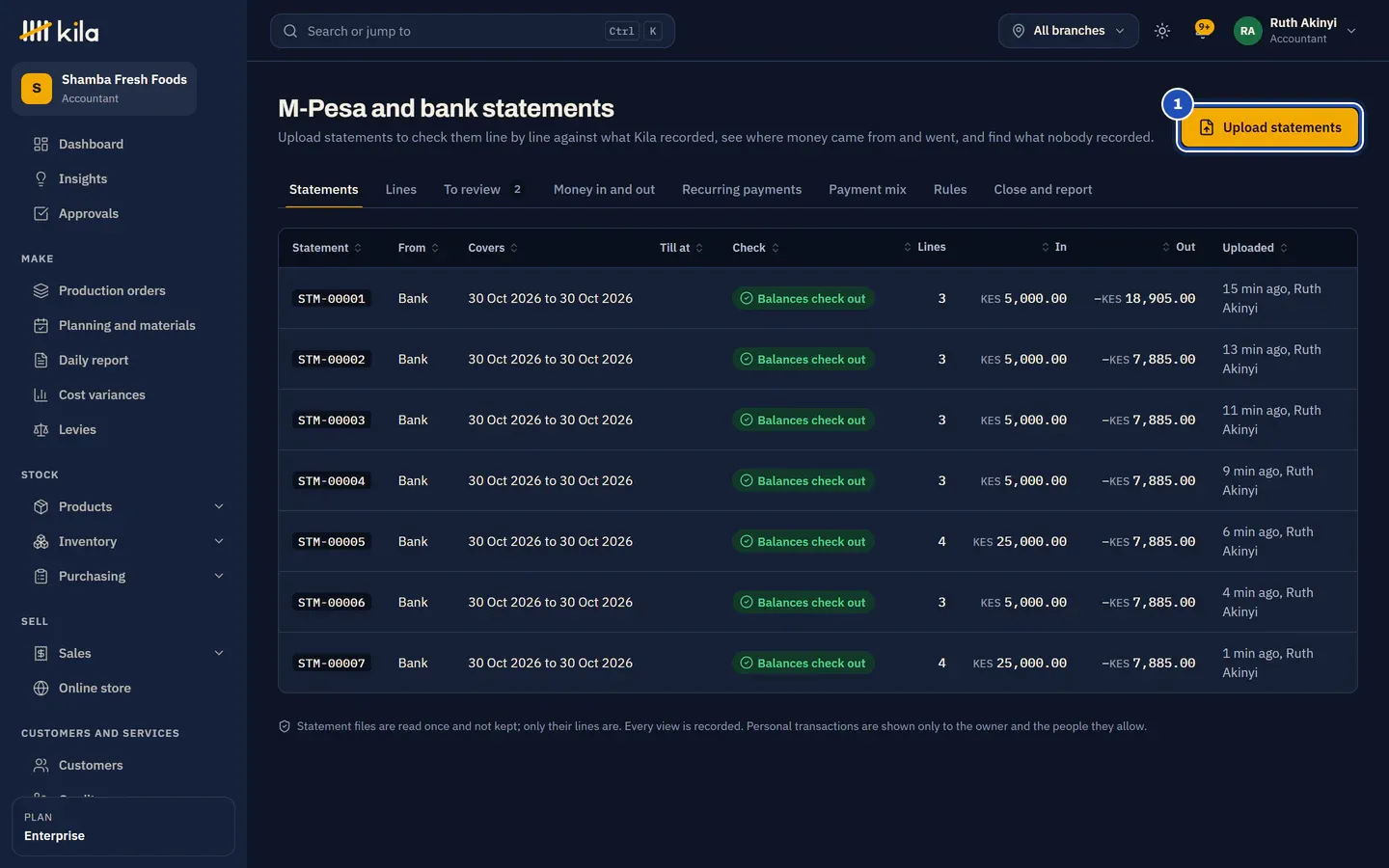Image resolution: width=1389 pixels, height=868 pixels.
Task: Switch to the Money in and out tab
Action: pyautogui.click(x=604, y=189)
